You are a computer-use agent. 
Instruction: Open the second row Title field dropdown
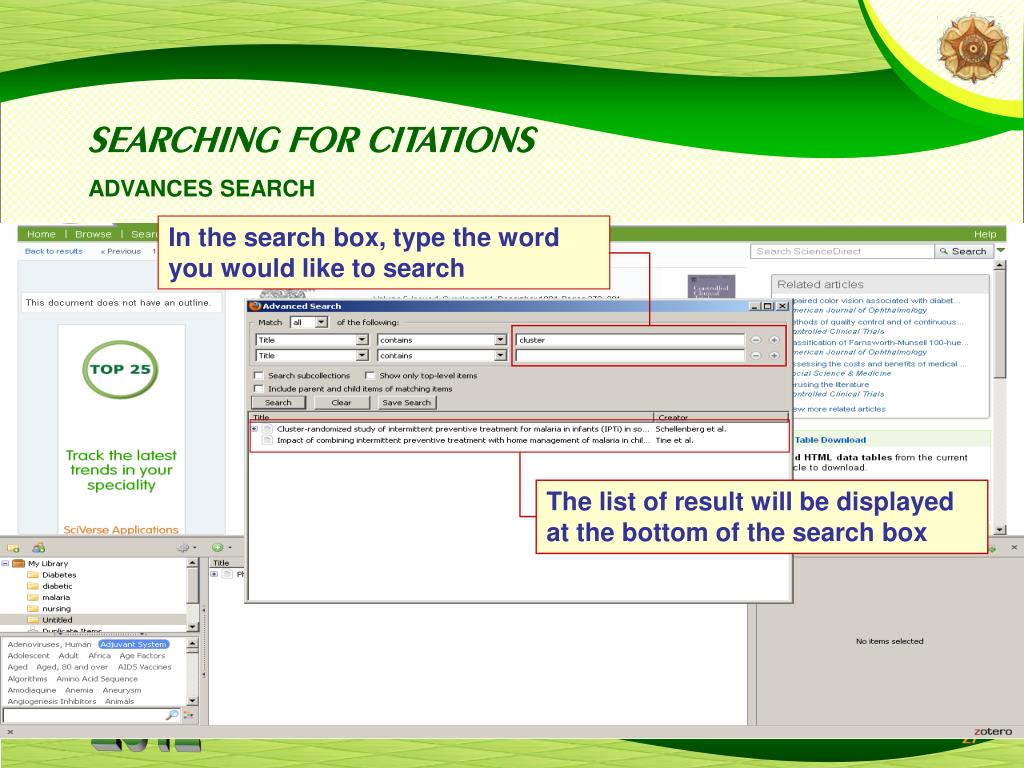[312, 356]
